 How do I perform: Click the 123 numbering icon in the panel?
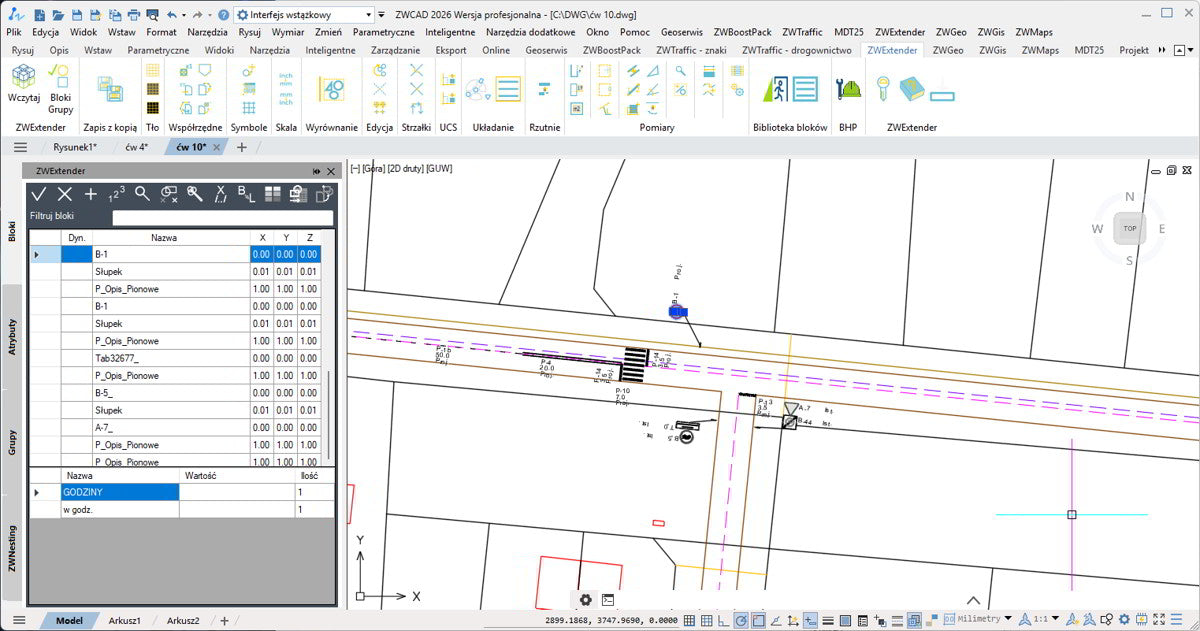point(116,194)
